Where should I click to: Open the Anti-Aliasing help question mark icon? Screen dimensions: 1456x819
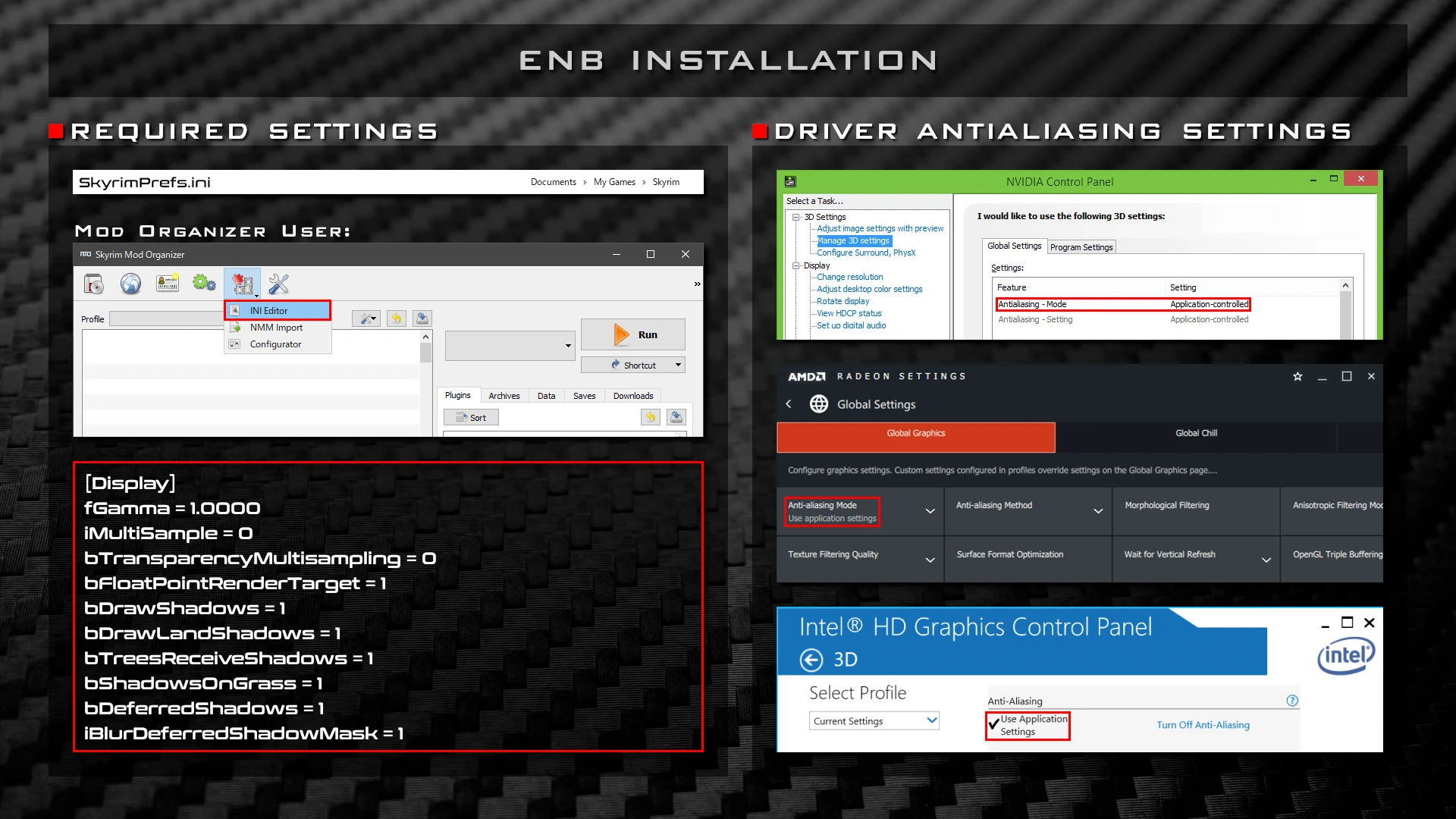(1292, 701)
